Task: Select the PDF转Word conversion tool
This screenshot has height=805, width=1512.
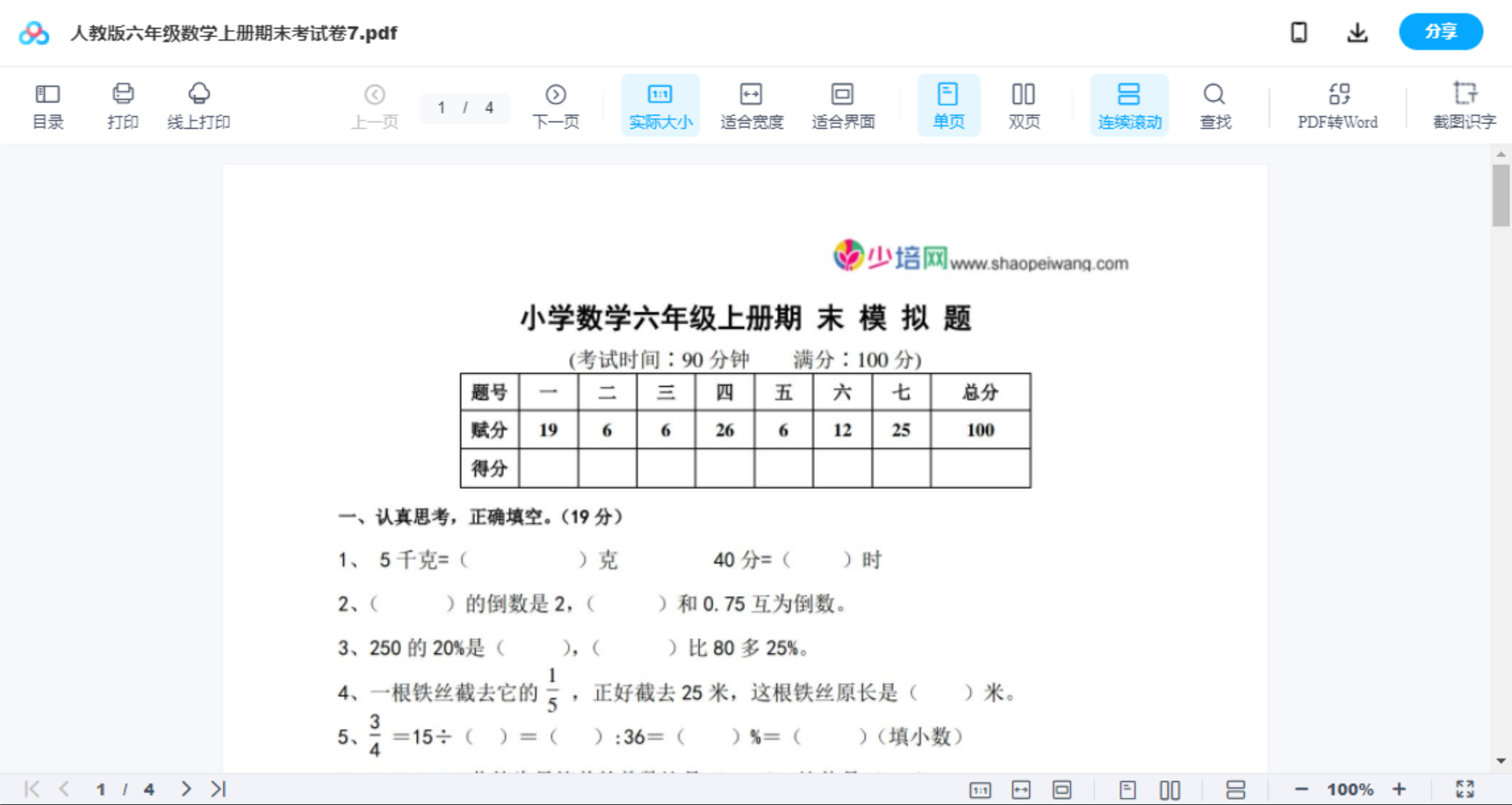Action: pos(1337,104)
